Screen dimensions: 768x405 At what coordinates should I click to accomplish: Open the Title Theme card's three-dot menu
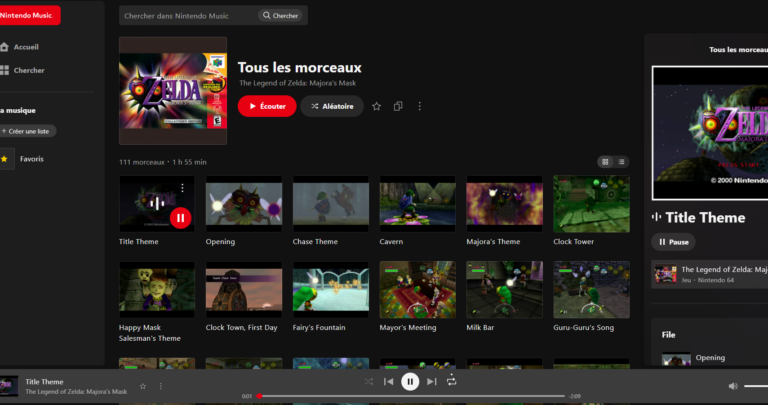pos(182,188)
